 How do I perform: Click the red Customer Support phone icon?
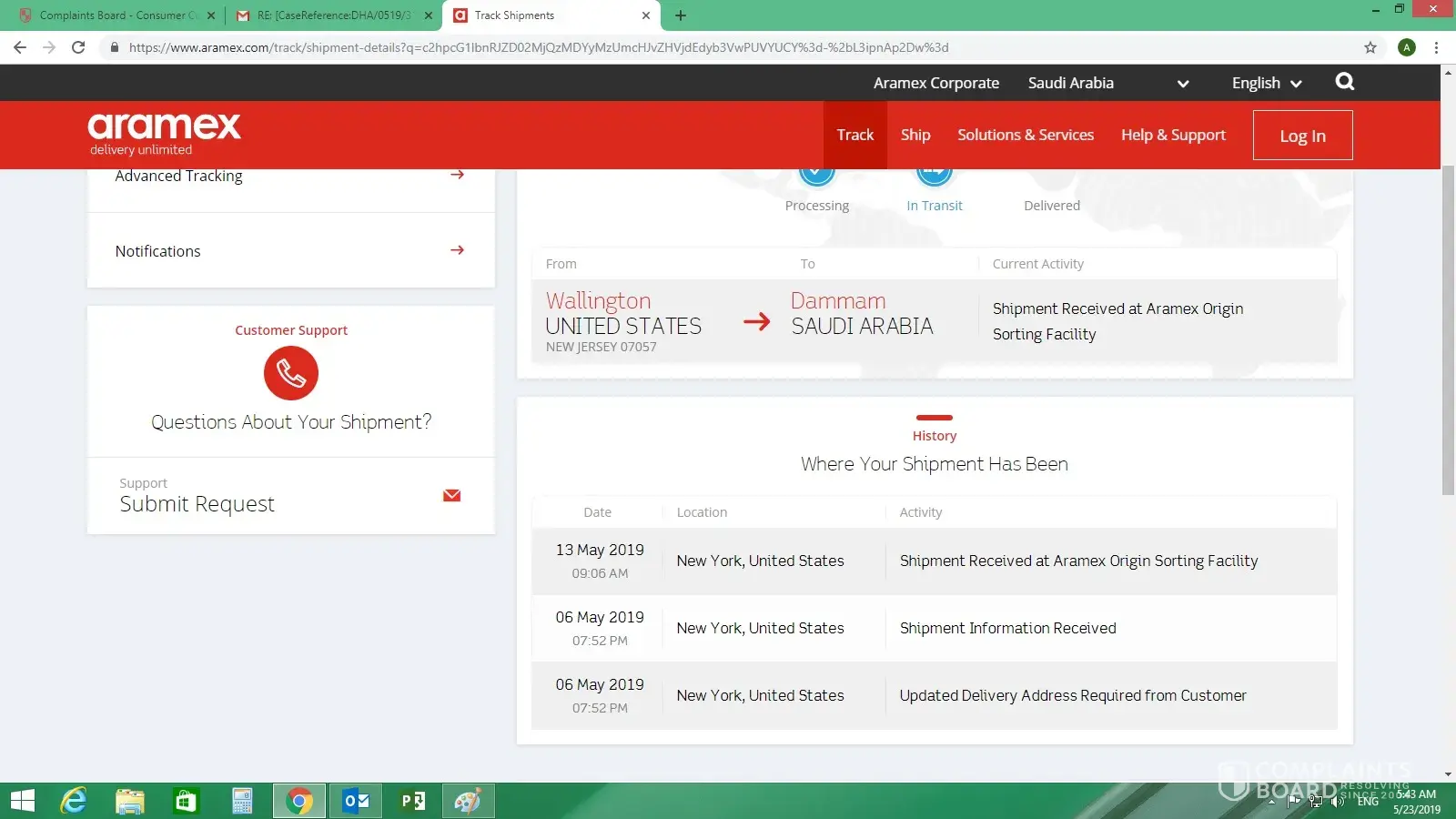[291, 373]
